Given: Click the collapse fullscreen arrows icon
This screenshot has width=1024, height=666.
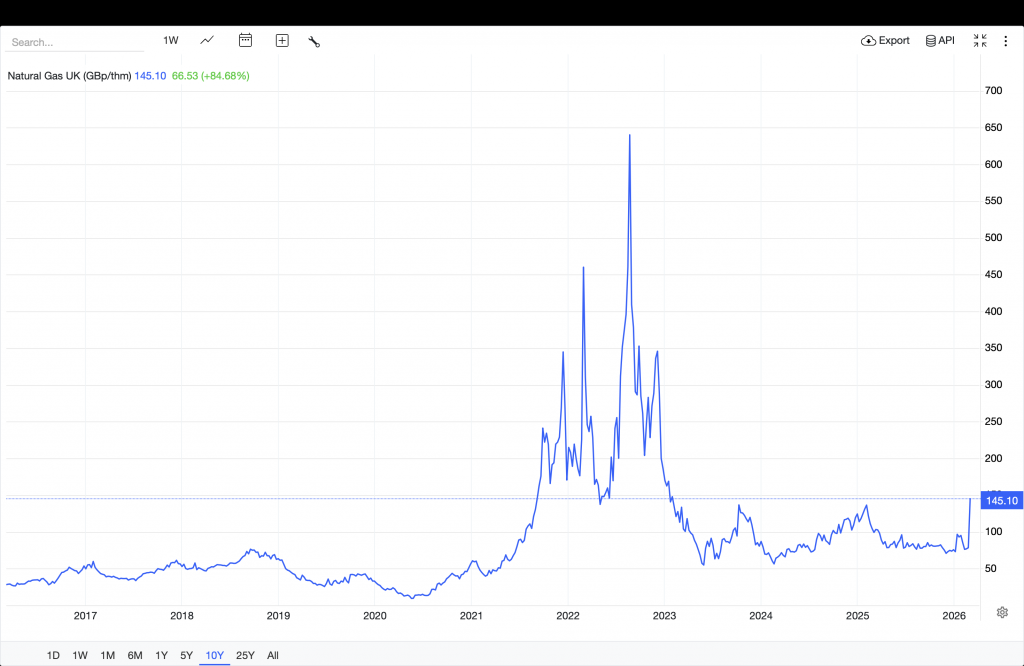Looking at the screenshot, I should tap(980, 41).
